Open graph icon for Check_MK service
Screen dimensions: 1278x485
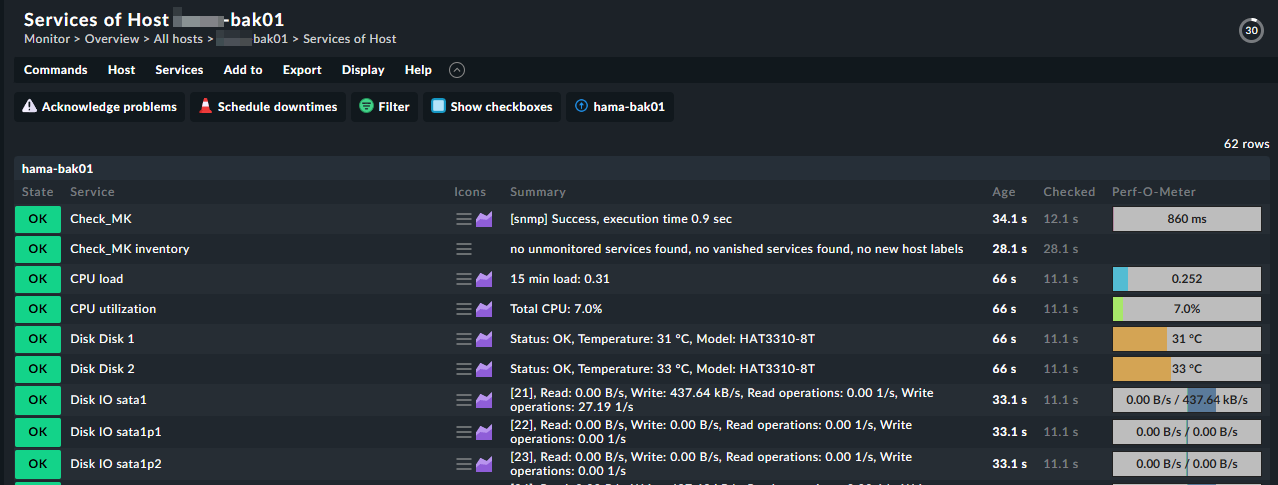(x=484, y=219)
